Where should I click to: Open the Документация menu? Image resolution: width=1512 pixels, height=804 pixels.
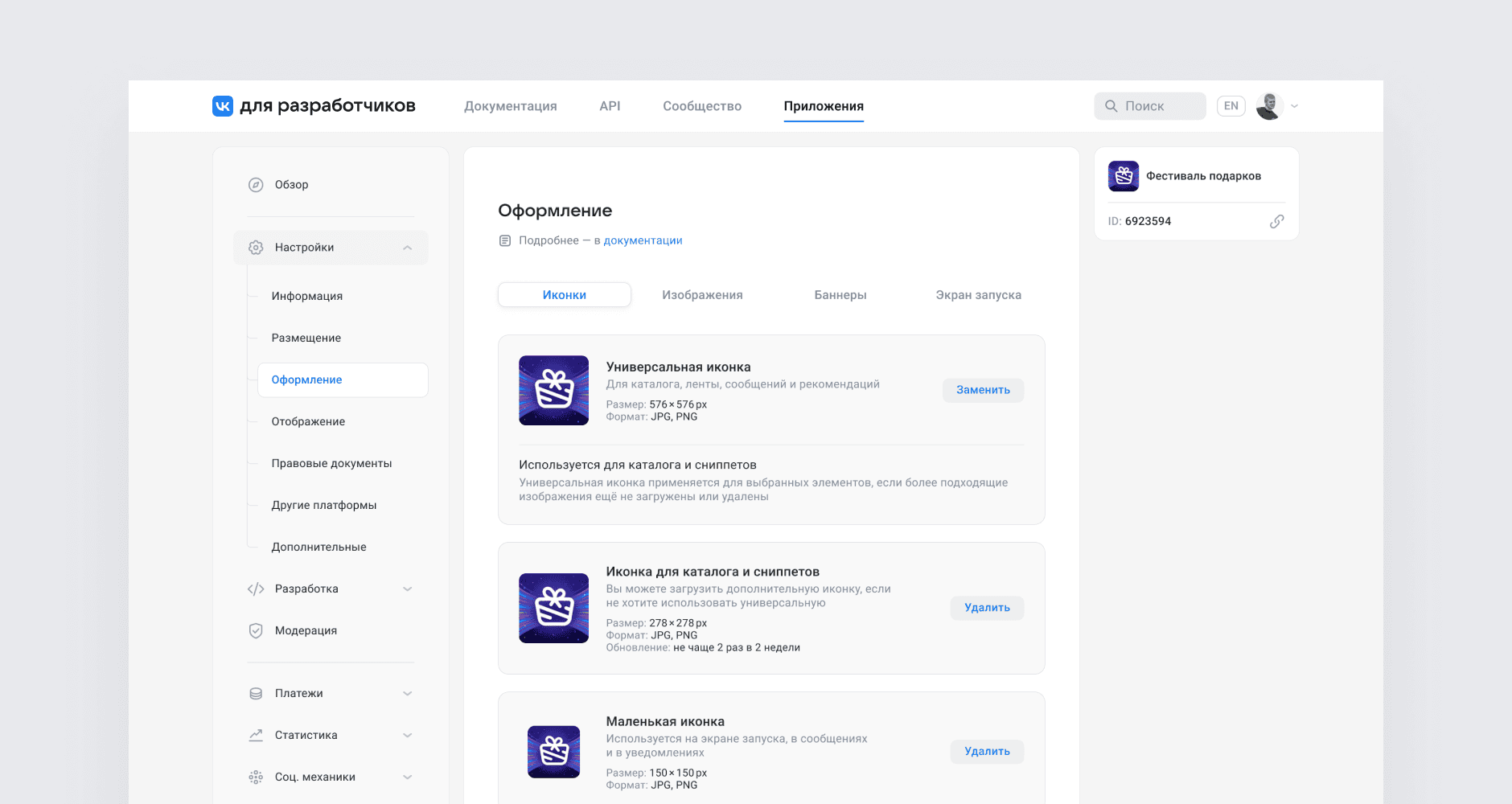coord(511,106)
